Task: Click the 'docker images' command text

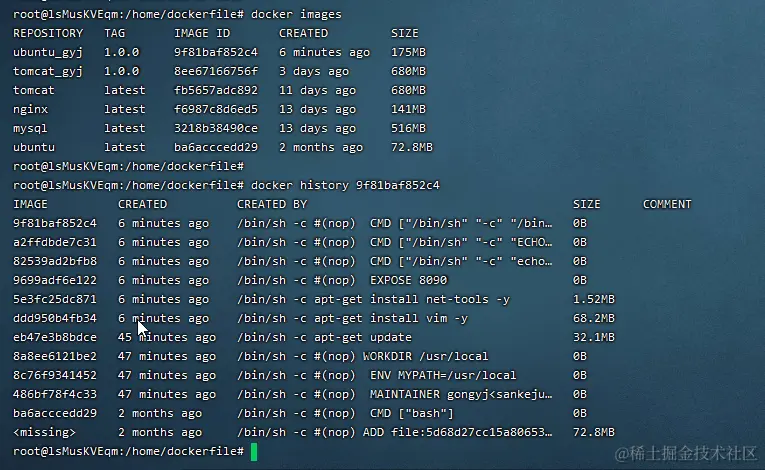Action: 296,14
